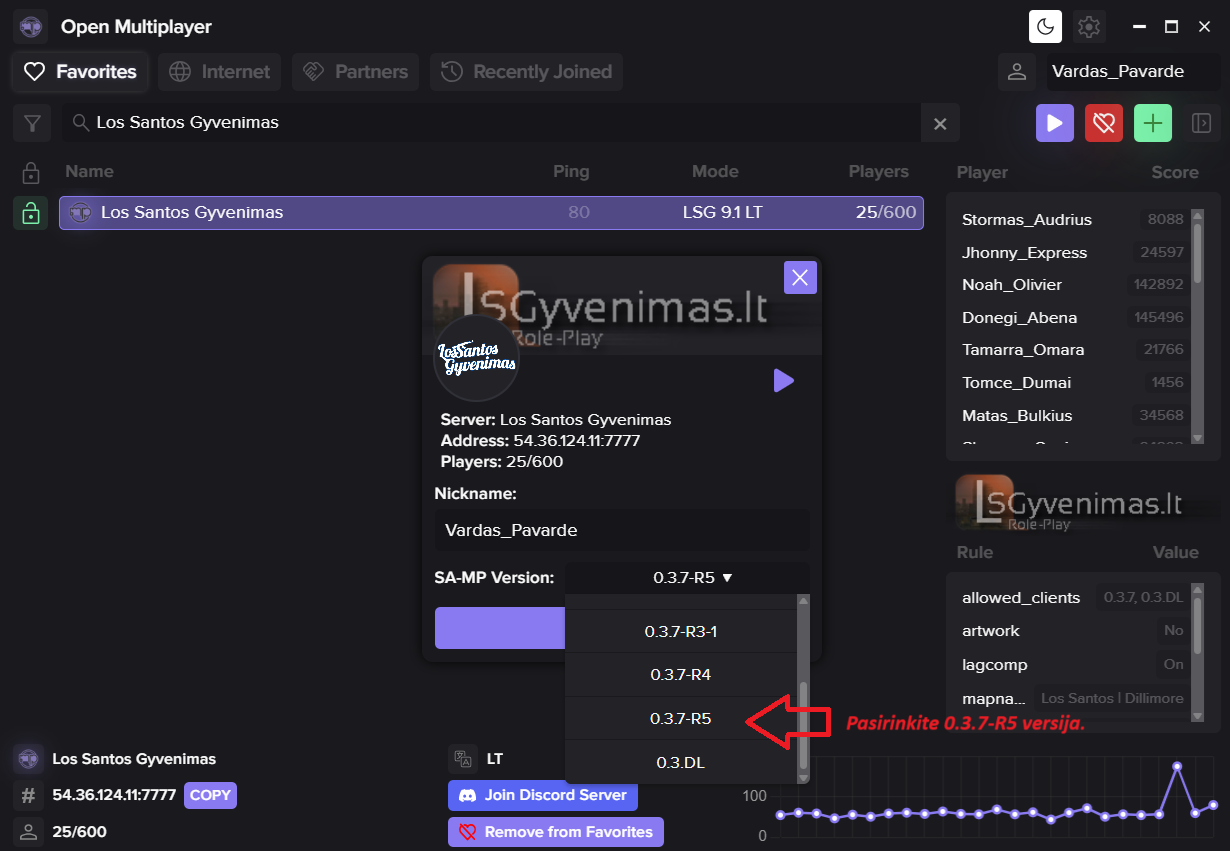Image resolution: width=1230 pixels, height=851 pixels.
Task: Open settings gear icon
Action: pyautogui.click(x=1089, y=27)
